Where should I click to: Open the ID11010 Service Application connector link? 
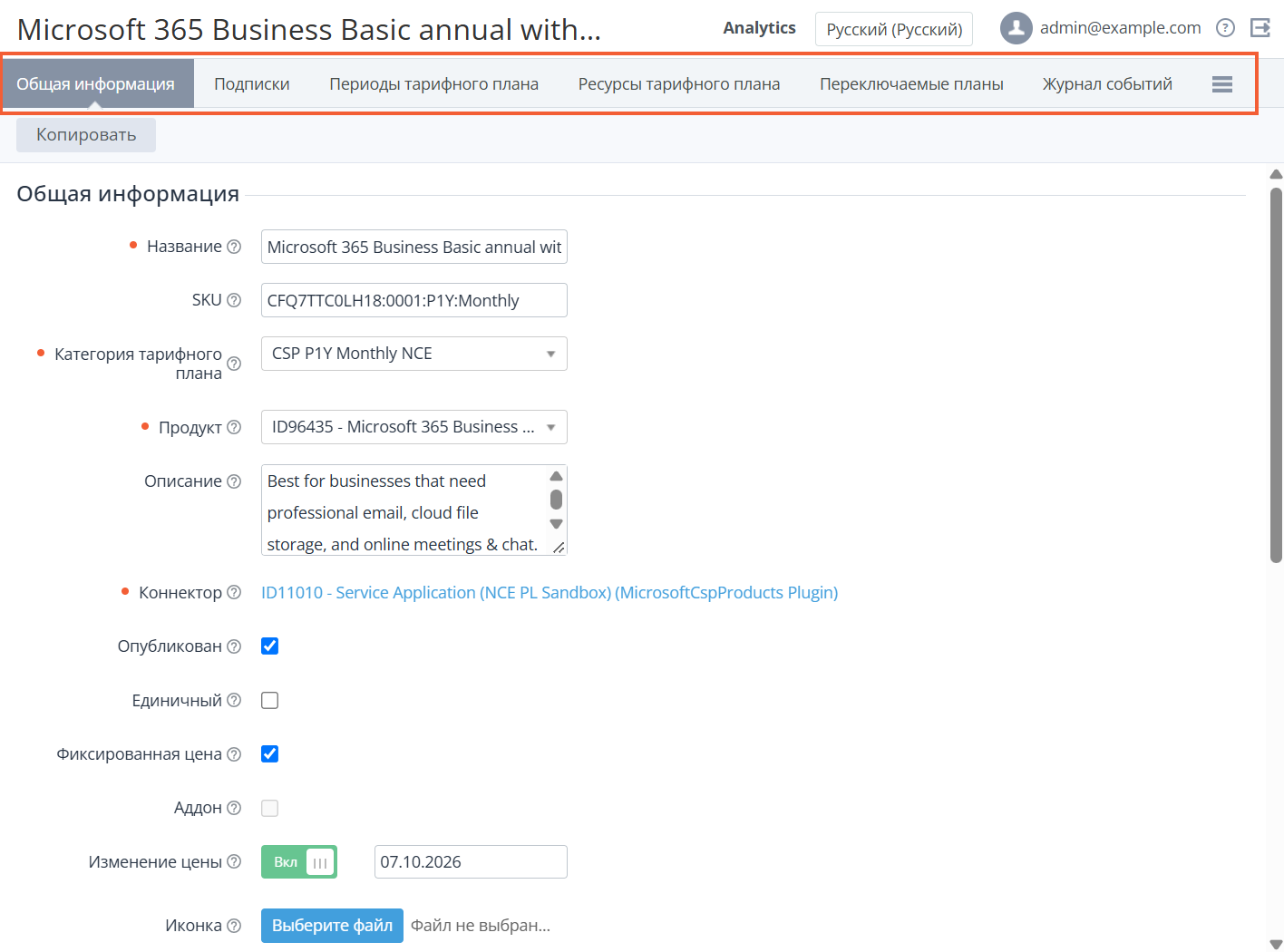pos(550,592)
